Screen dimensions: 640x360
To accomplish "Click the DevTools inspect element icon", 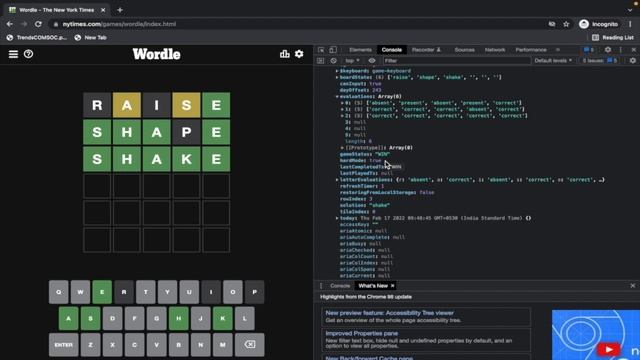I will pyautogui.click(x=321, y=50).
